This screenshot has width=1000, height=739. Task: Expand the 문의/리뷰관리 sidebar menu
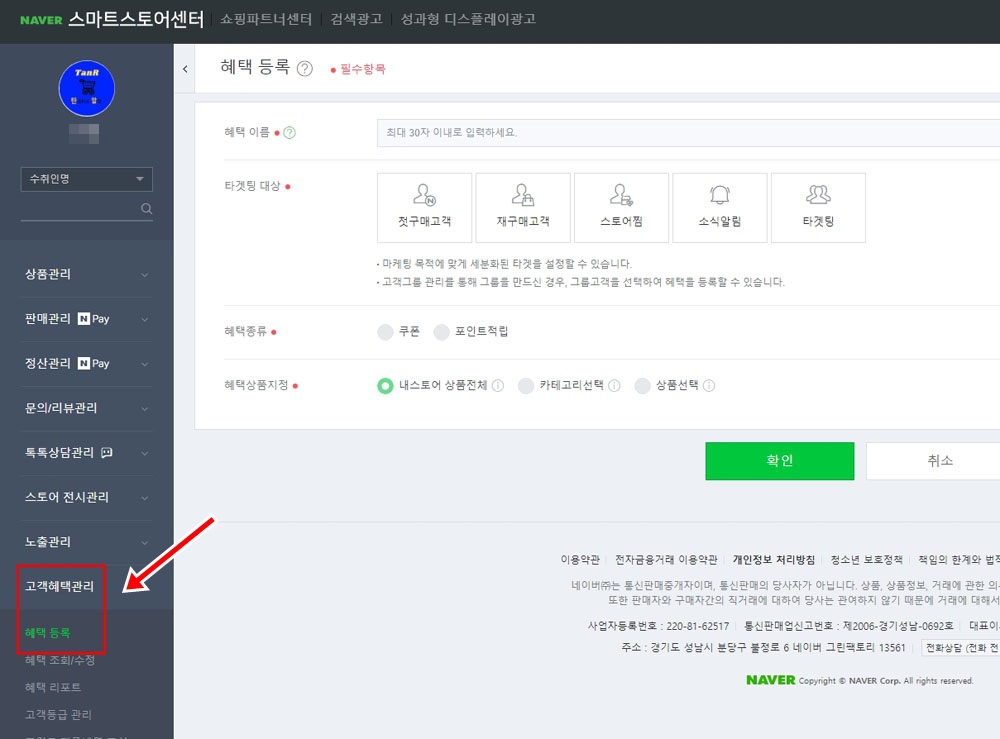pyautogui.click(x=87, y=408)
